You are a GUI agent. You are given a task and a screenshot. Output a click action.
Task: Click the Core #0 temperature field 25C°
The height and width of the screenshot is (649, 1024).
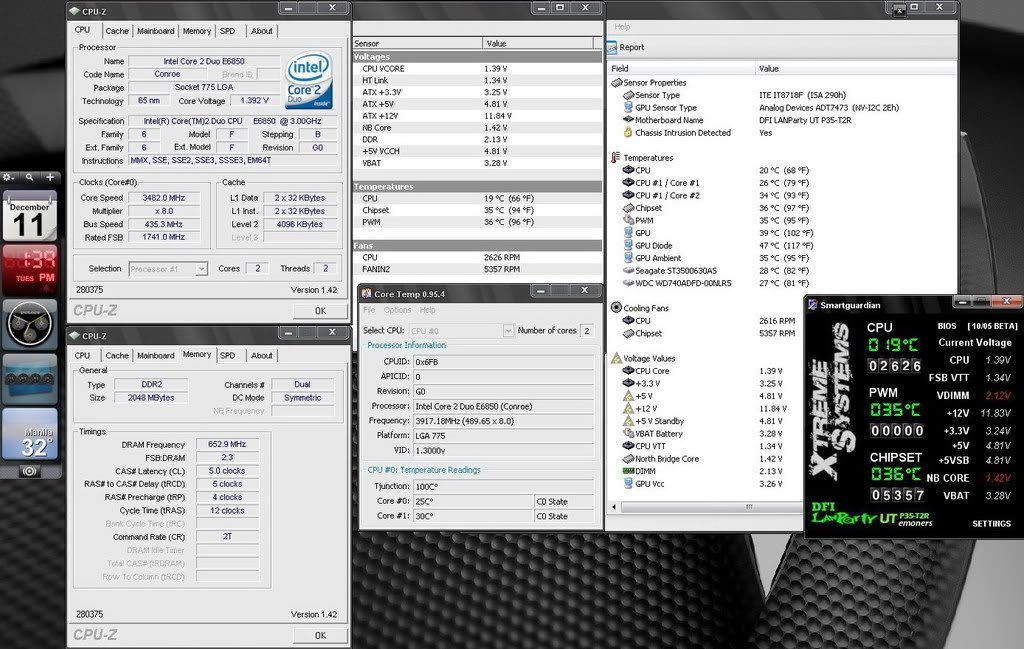473,501
